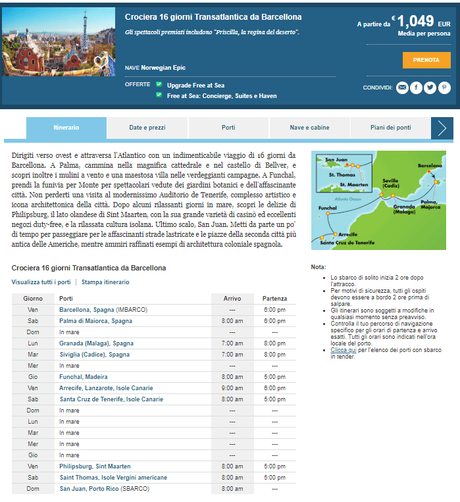The image size is (460, 502).
Task: Toggle the Upgrade Free at Sea checkmark
Action: 159,84
